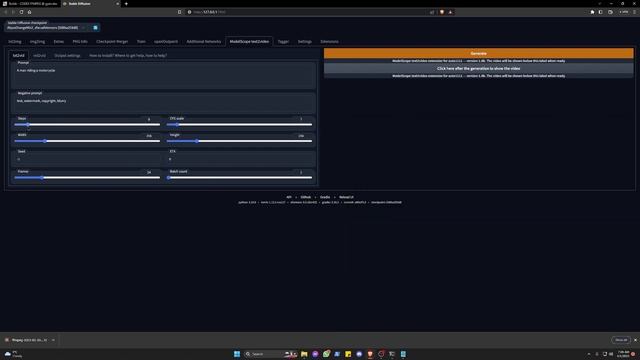Select the vid2vid sub-tab
The height and width of the screenshot is (360, 640).
pos(40,56)
